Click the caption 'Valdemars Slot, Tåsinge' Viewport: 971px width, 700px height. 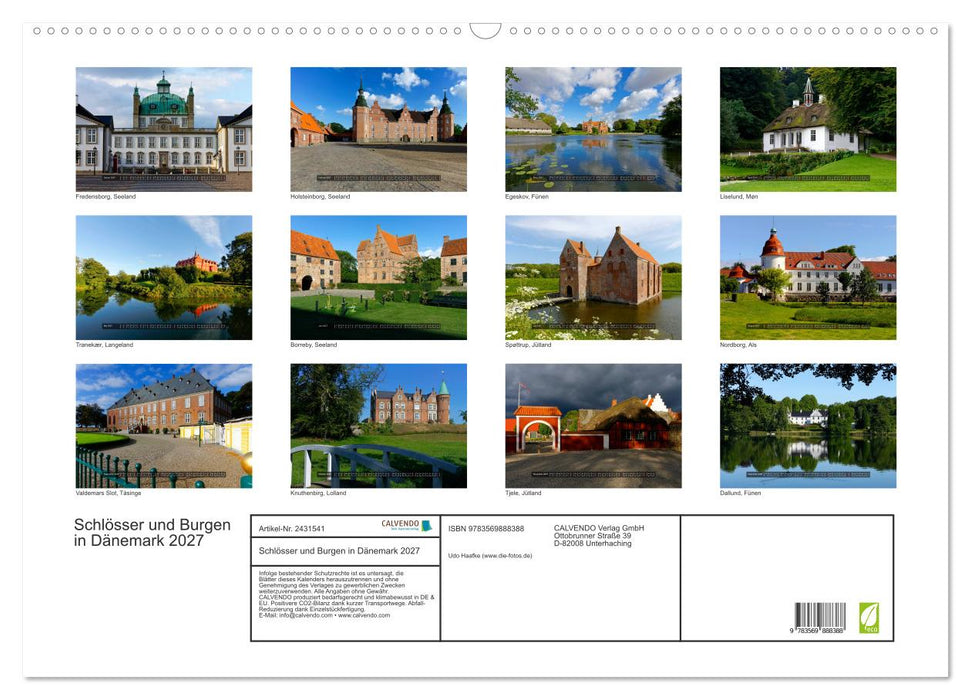tap(108, 493)
